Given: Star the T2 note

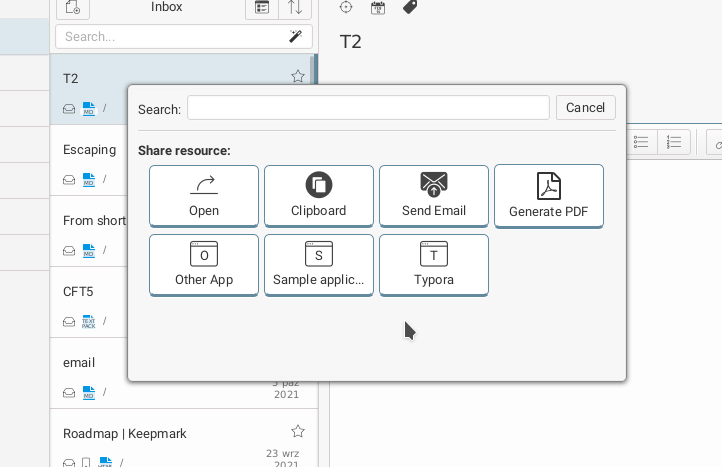Looking at the screenshot, I should 297,77.
